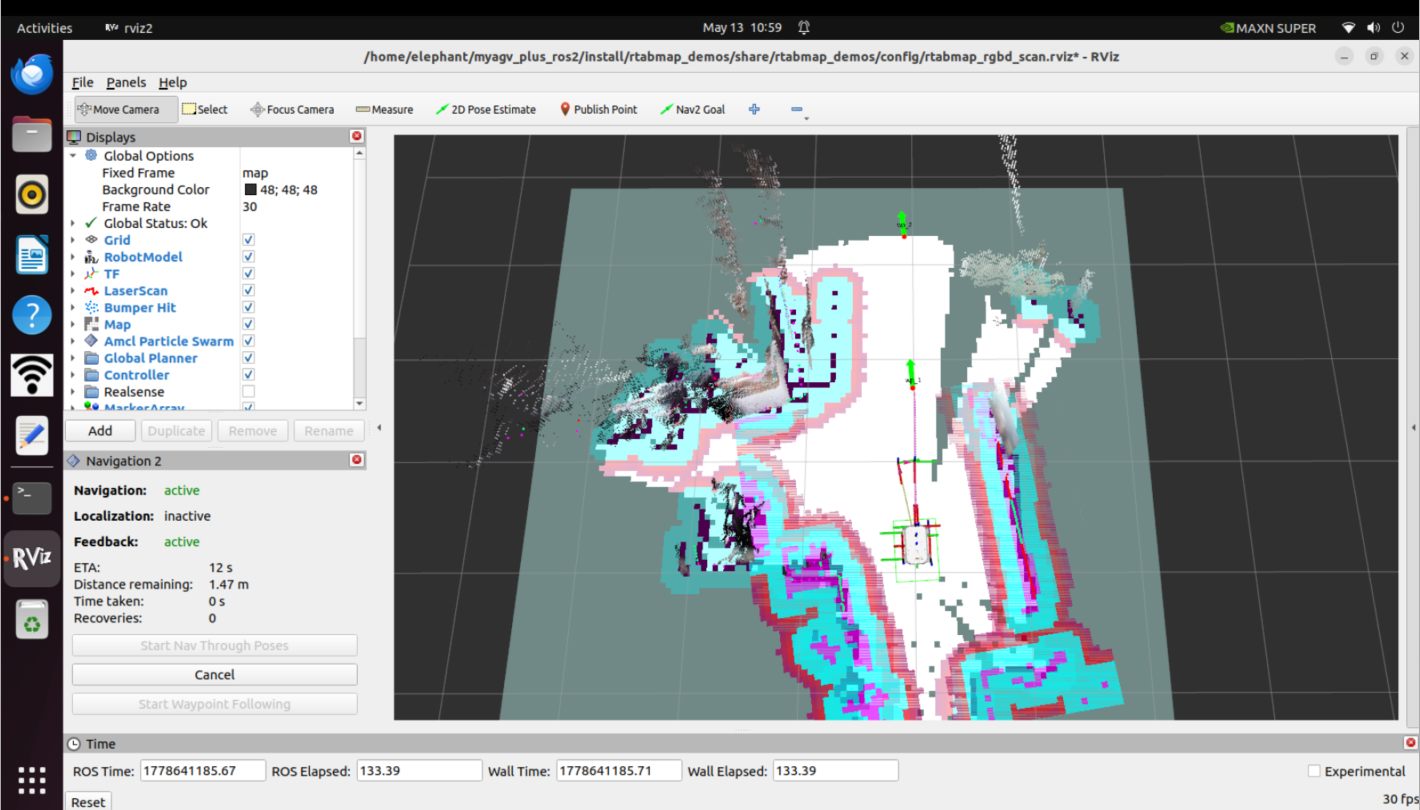Toggle the Map display checkbox

point(248,324)
